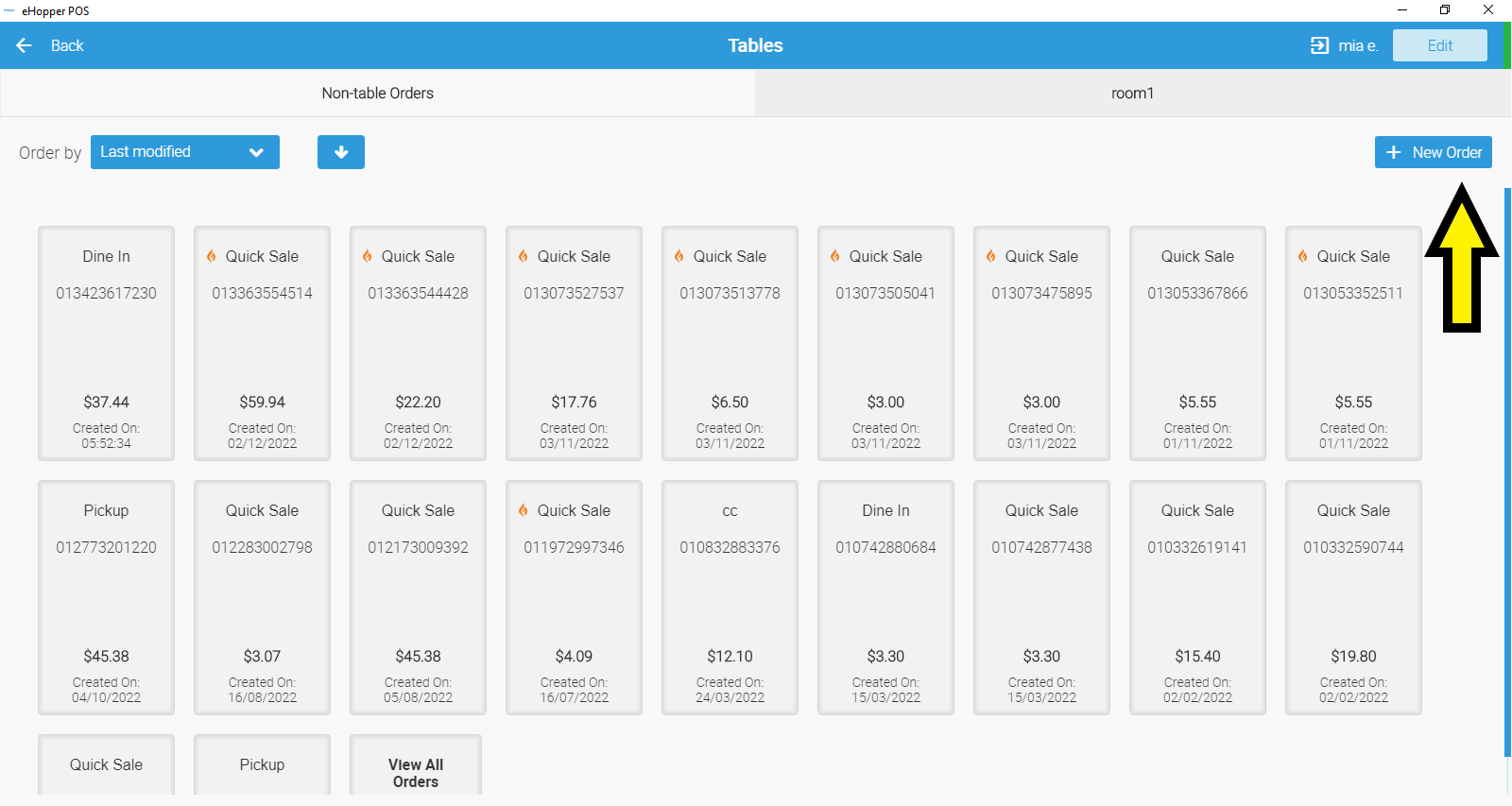Click the plus icon in New Order
This screenshot has width=1512, height=806.
coord(1393,152)
